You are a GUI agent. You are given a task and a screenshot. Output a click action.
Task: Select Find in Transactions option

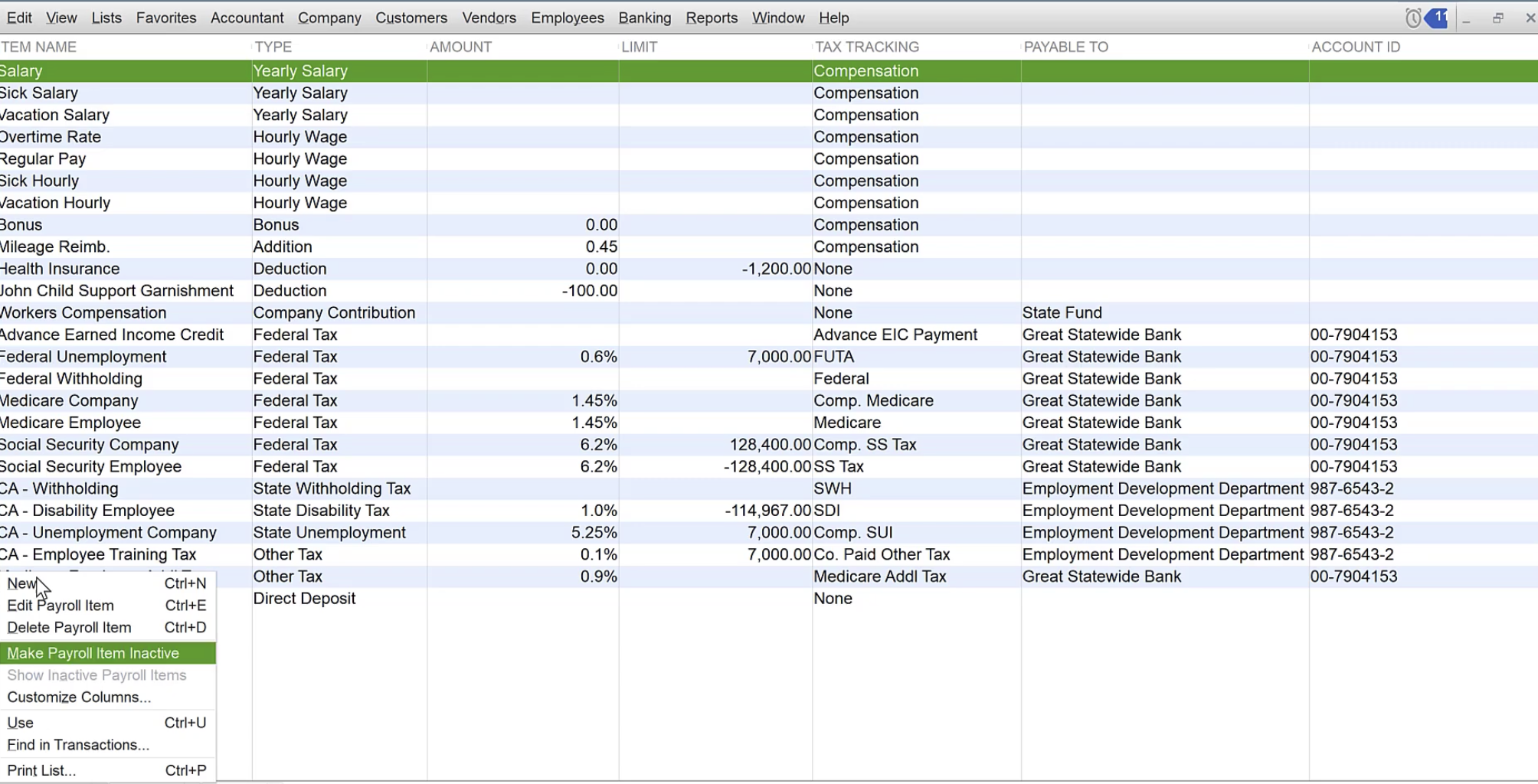click(x=78, y=745)
